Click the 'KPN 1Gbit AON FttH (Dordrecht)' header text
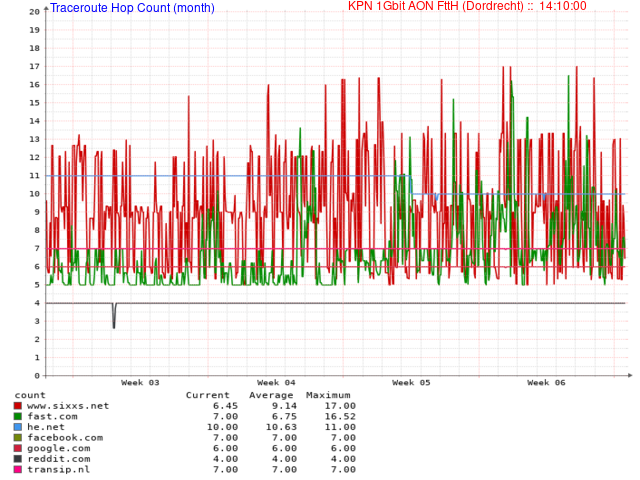 click(436, 6)
